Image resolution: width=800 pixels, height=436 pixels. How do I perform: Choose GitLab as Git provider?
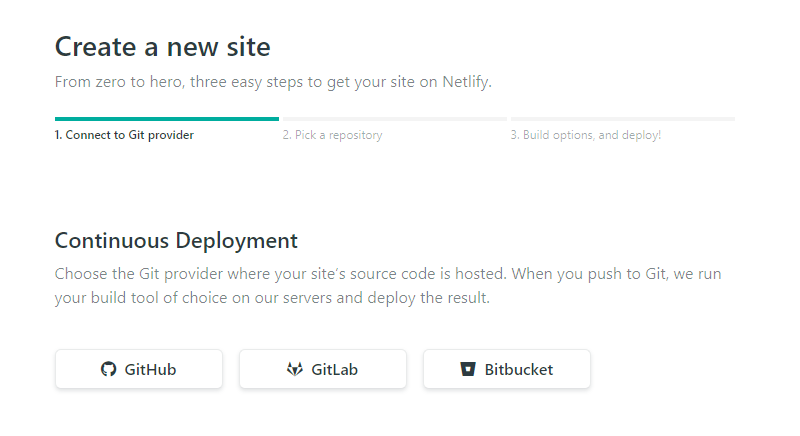pos(323,369)
